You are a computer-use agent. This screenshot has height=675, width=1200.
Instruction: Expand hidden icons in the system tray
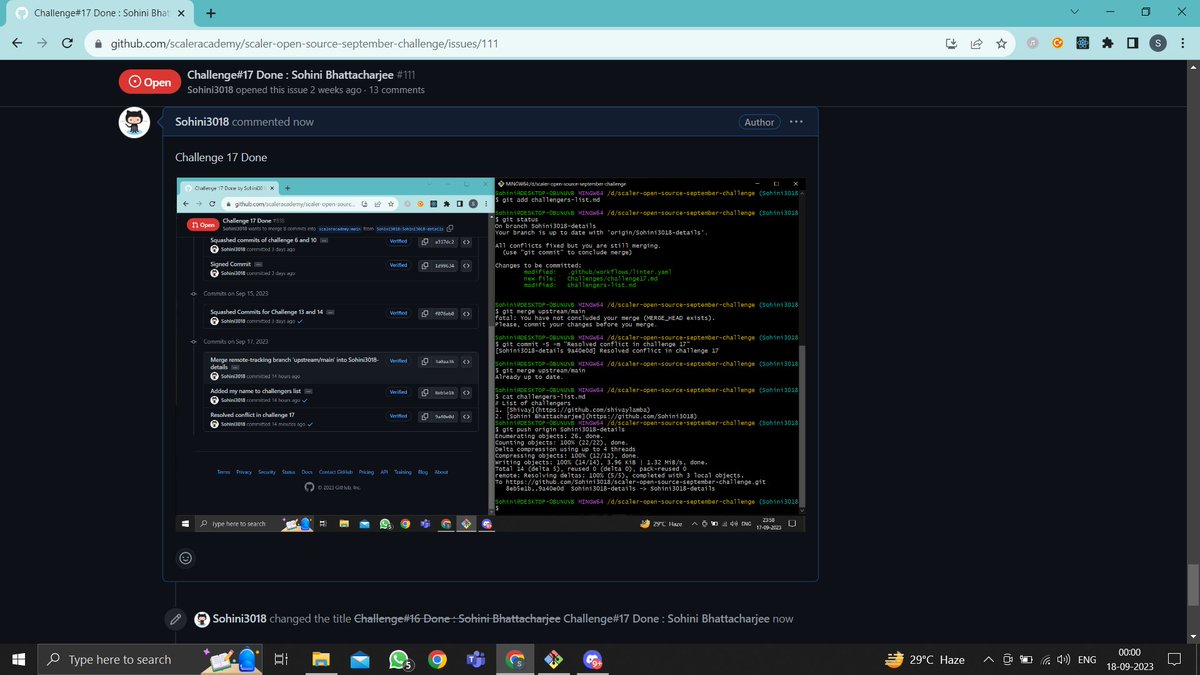pyautogui.click(x=989, y=659)
